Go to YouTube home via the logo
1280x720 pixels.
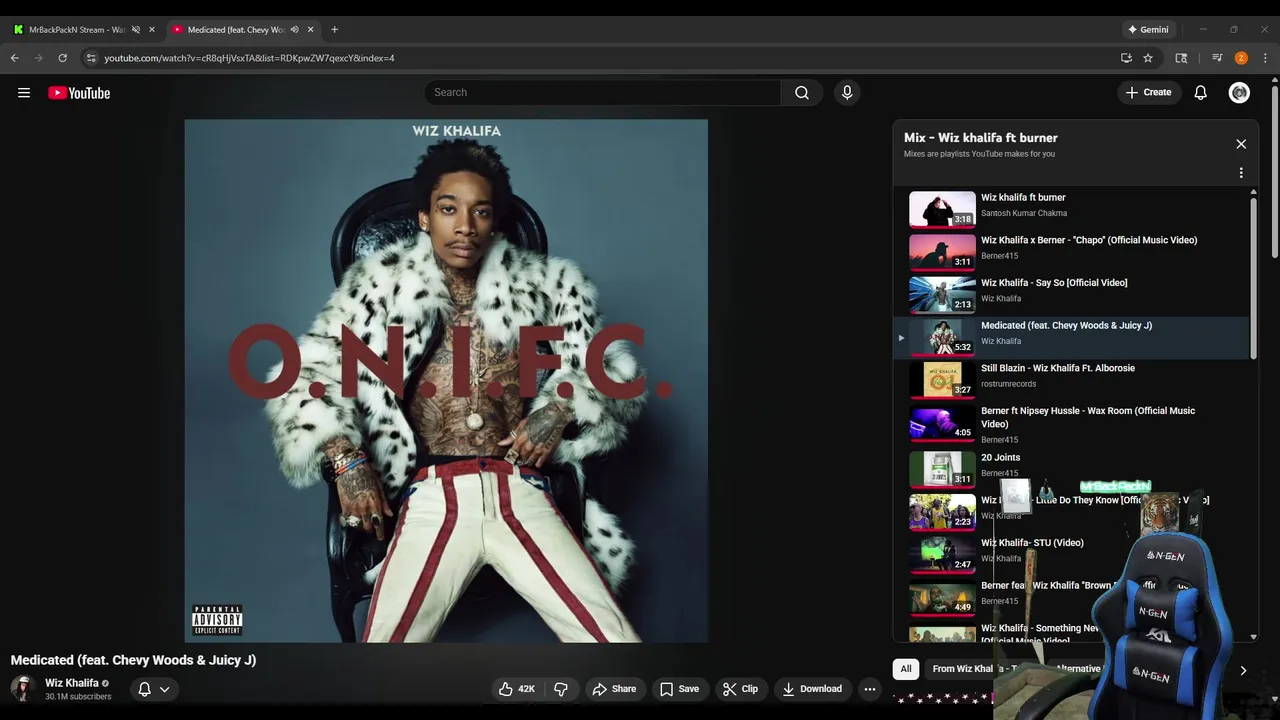point(79,93)
